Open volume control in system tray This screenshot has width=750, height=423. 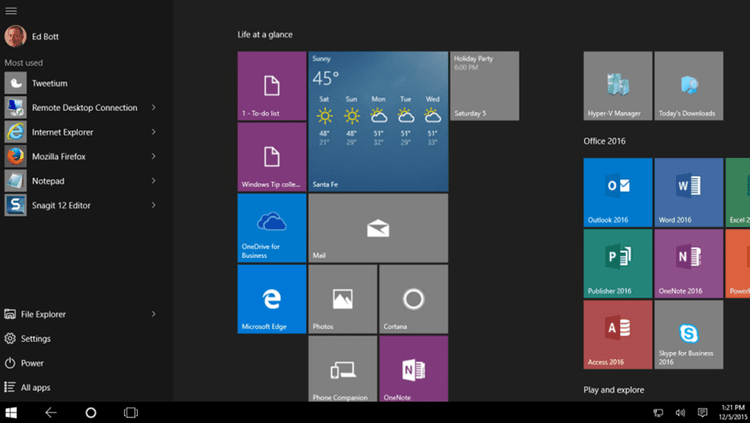pos(680,413)
